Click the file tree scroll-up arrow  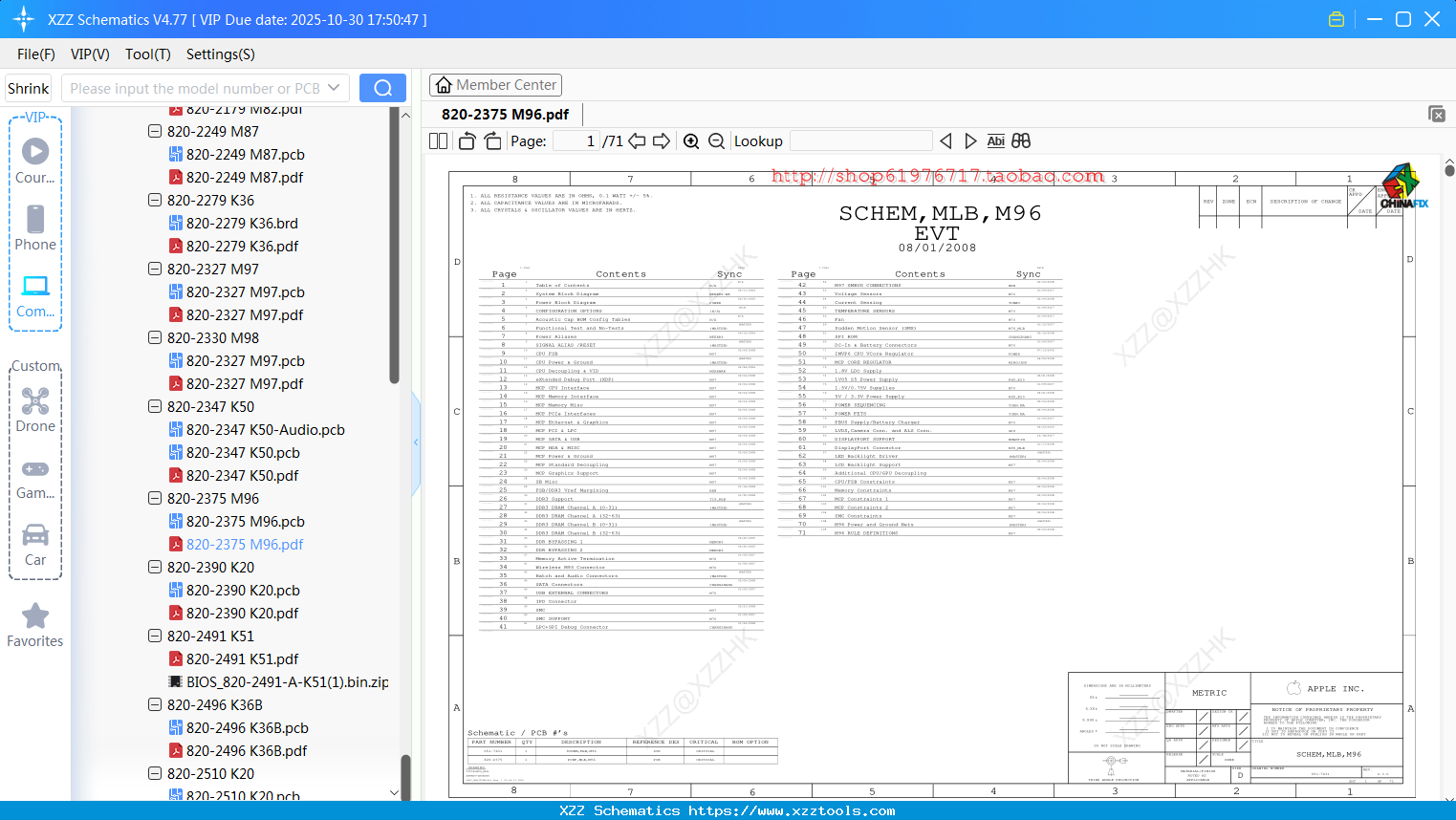tap(405, 115)
